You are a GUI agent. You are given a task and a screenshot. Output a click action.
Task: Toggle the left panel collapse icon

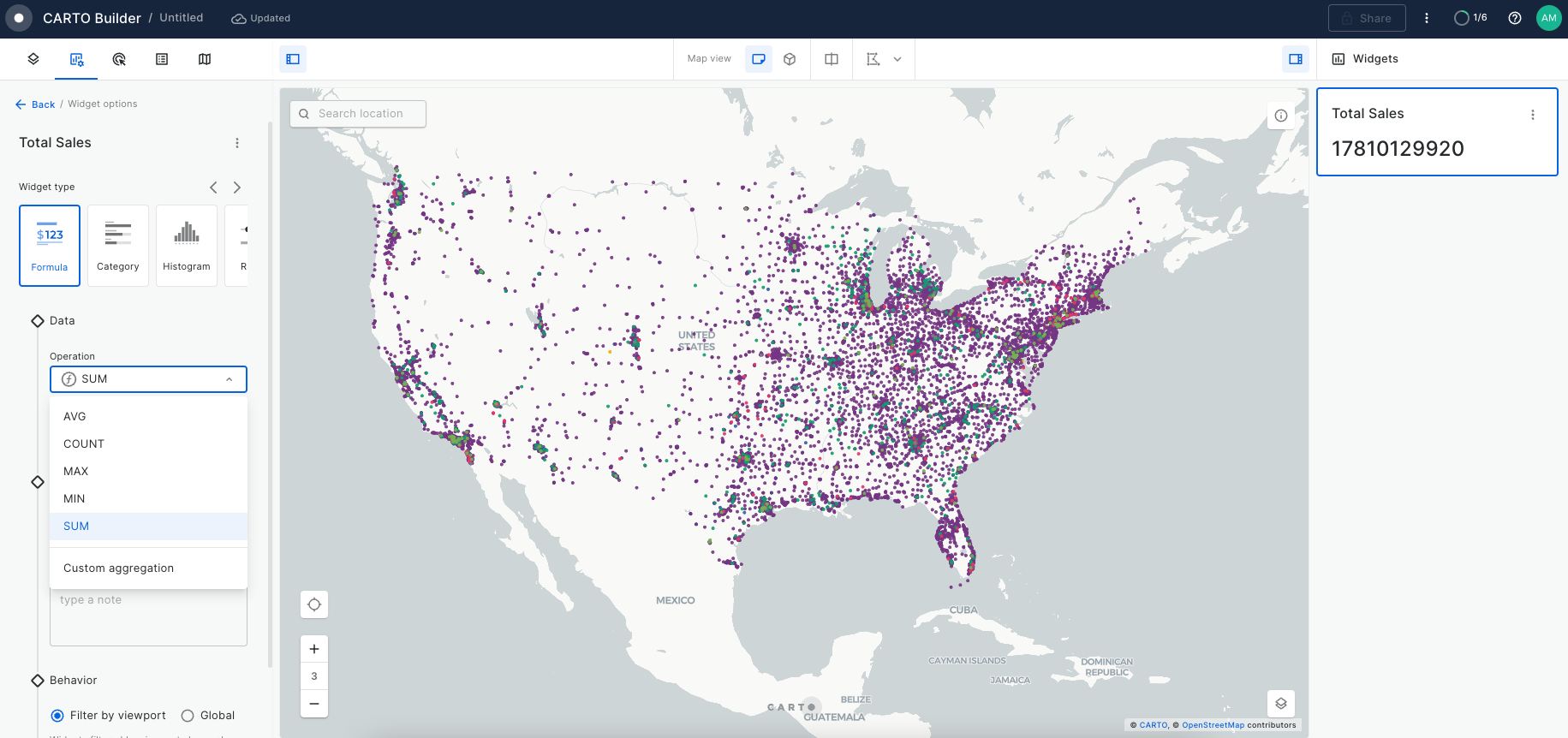[x=293, y=59]
